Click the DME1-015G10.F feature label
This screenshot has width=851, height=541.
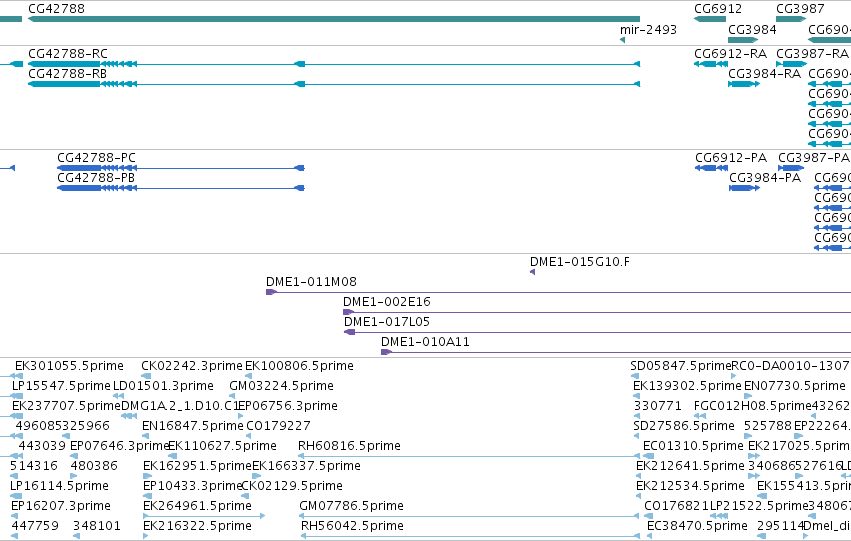point(580,262)
